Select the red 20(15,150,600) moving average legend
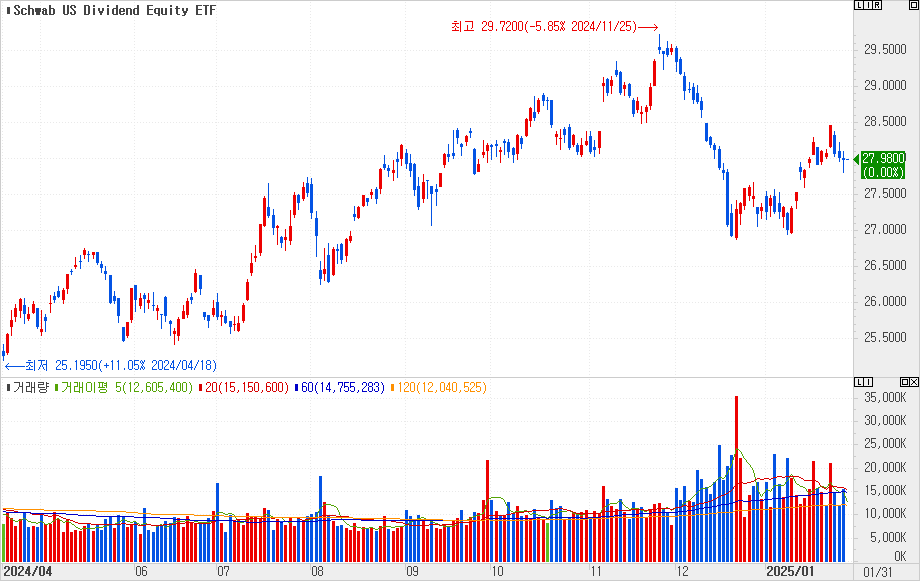 (246, 387)
